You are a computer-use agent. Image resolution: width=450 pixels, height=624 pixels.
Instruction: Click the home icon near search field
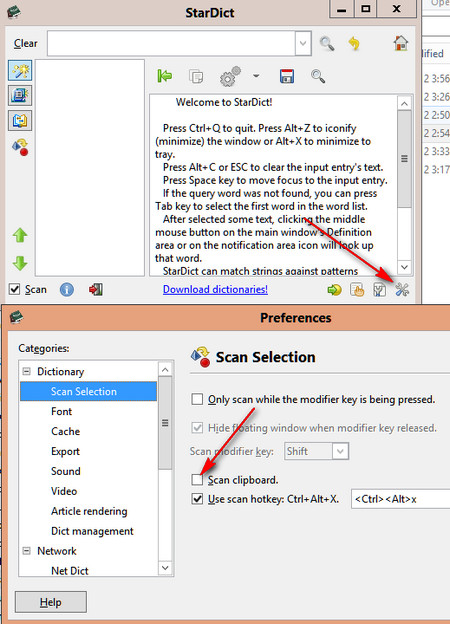[x=401, y=43]
